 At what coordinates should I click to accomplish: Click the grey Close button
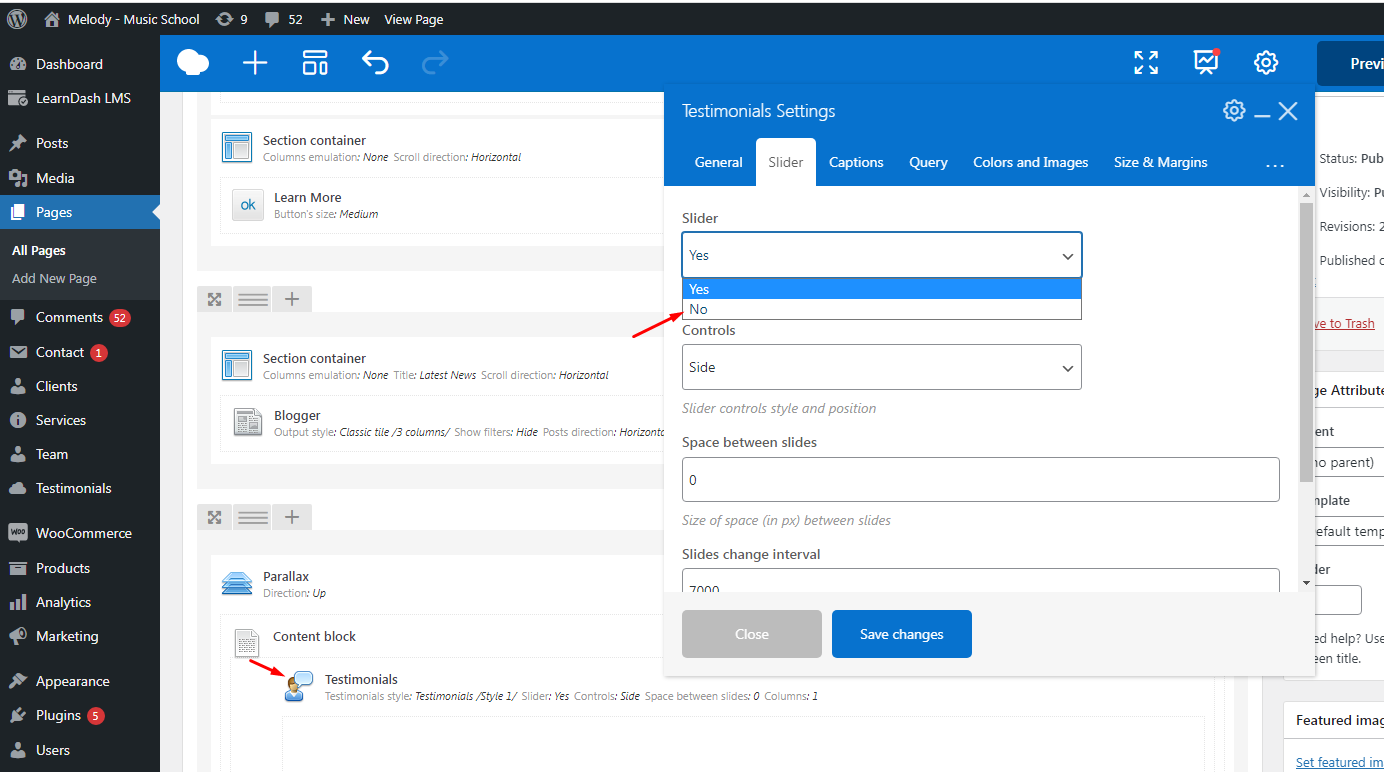click(x=752, y=634)
